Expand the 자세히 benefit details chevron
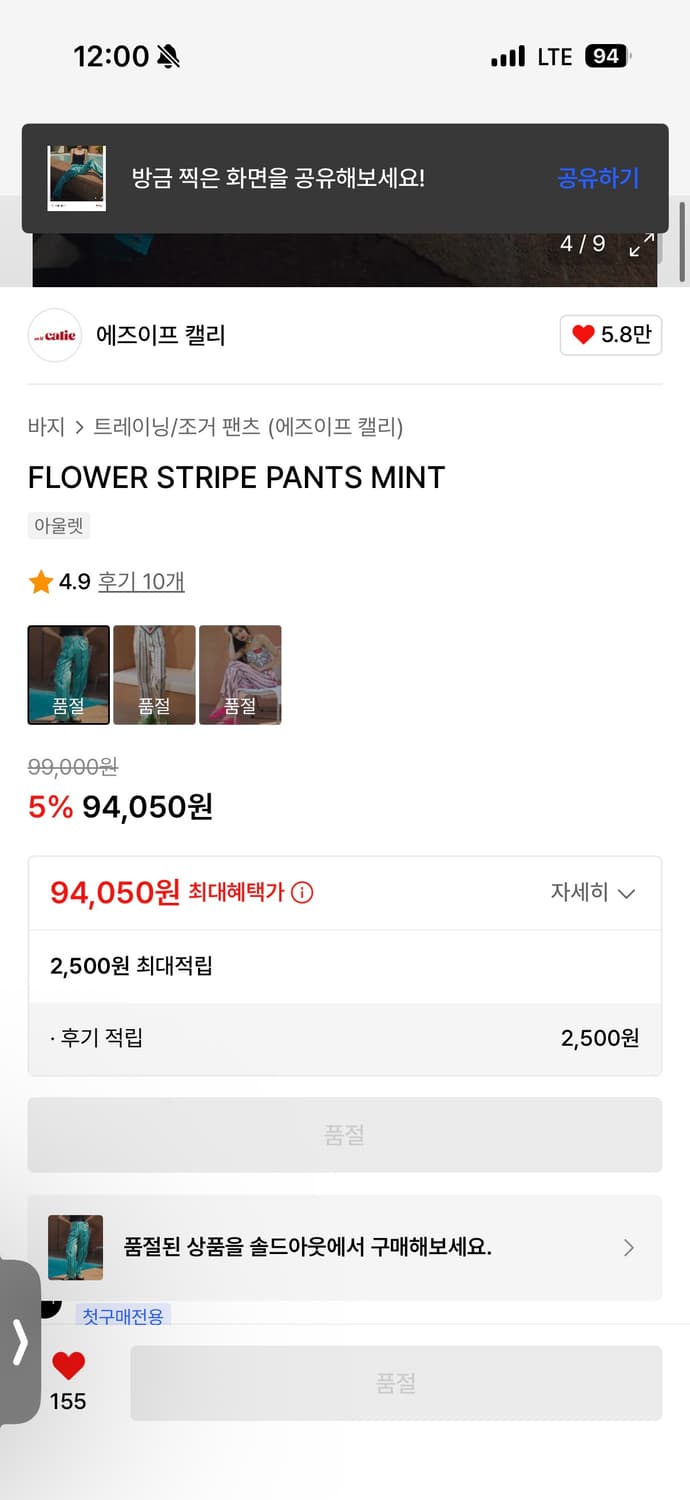 coord(596,892)
